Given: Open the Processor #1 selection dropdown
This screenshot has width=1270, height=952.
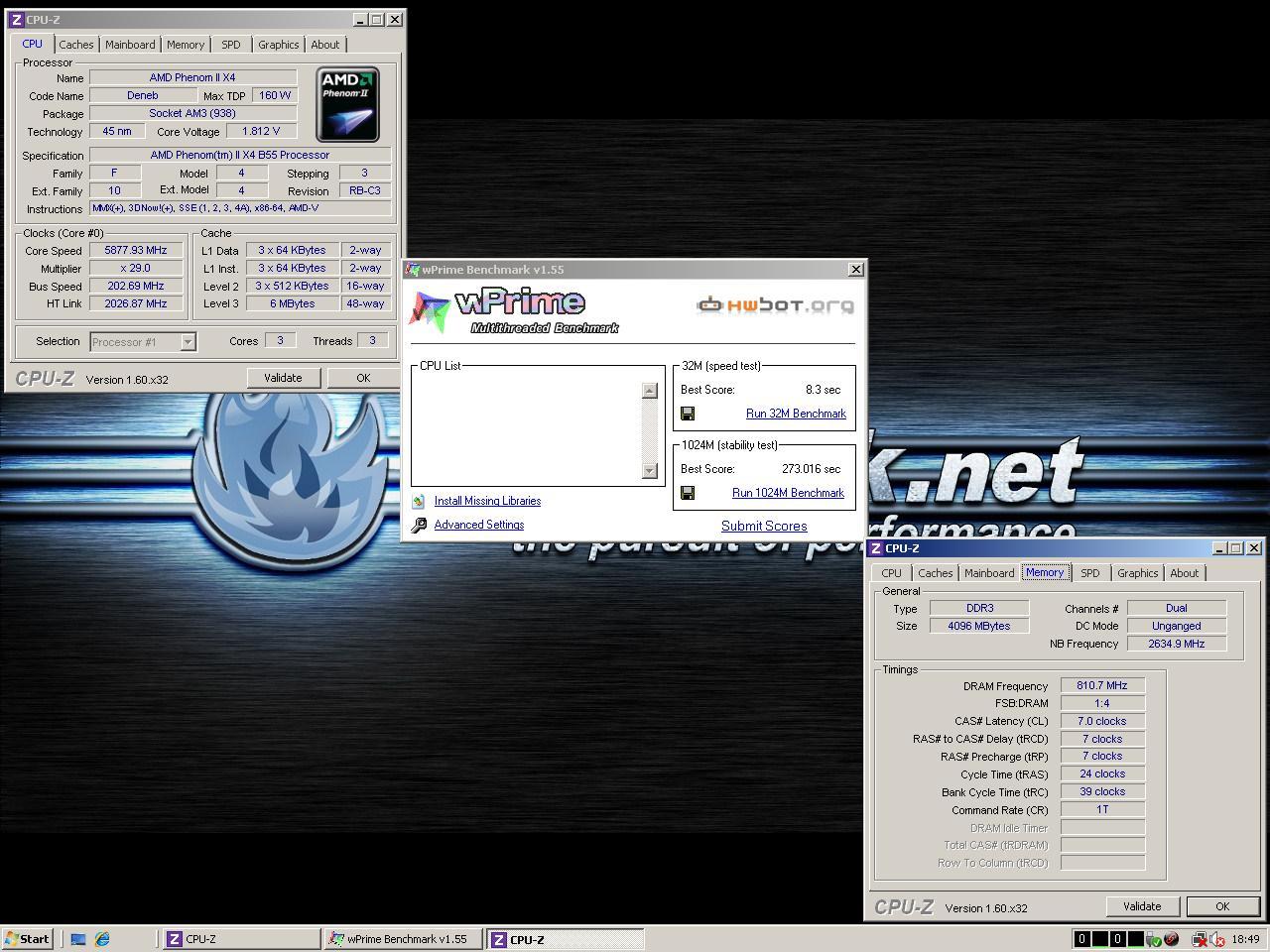Looking at the screenshot, I should pos(188,342).
